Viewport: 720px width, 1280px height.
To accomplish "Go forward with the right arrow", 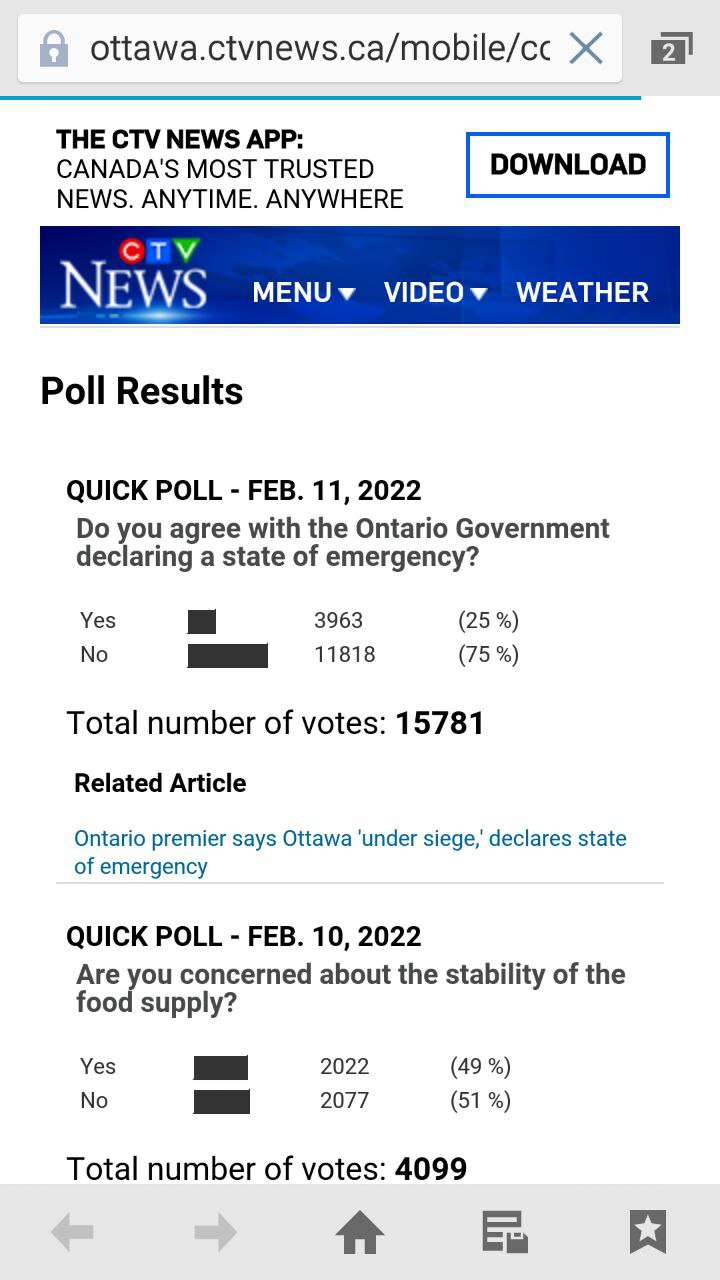I will [x=216, y=1232].
